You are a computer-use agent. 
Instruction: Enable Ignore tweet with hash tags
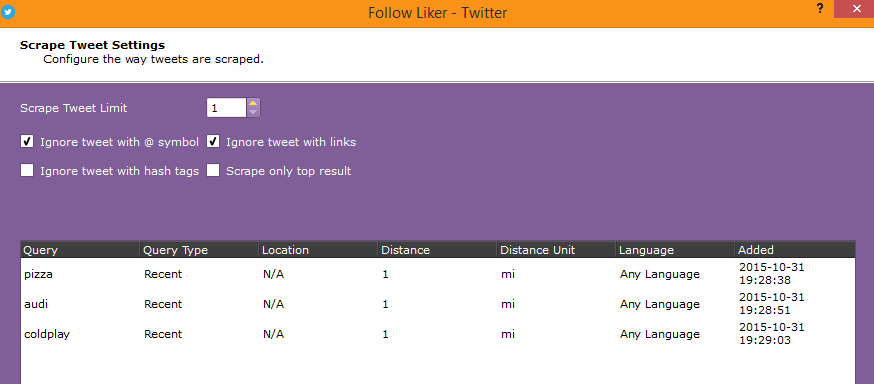tap(27, 171)
